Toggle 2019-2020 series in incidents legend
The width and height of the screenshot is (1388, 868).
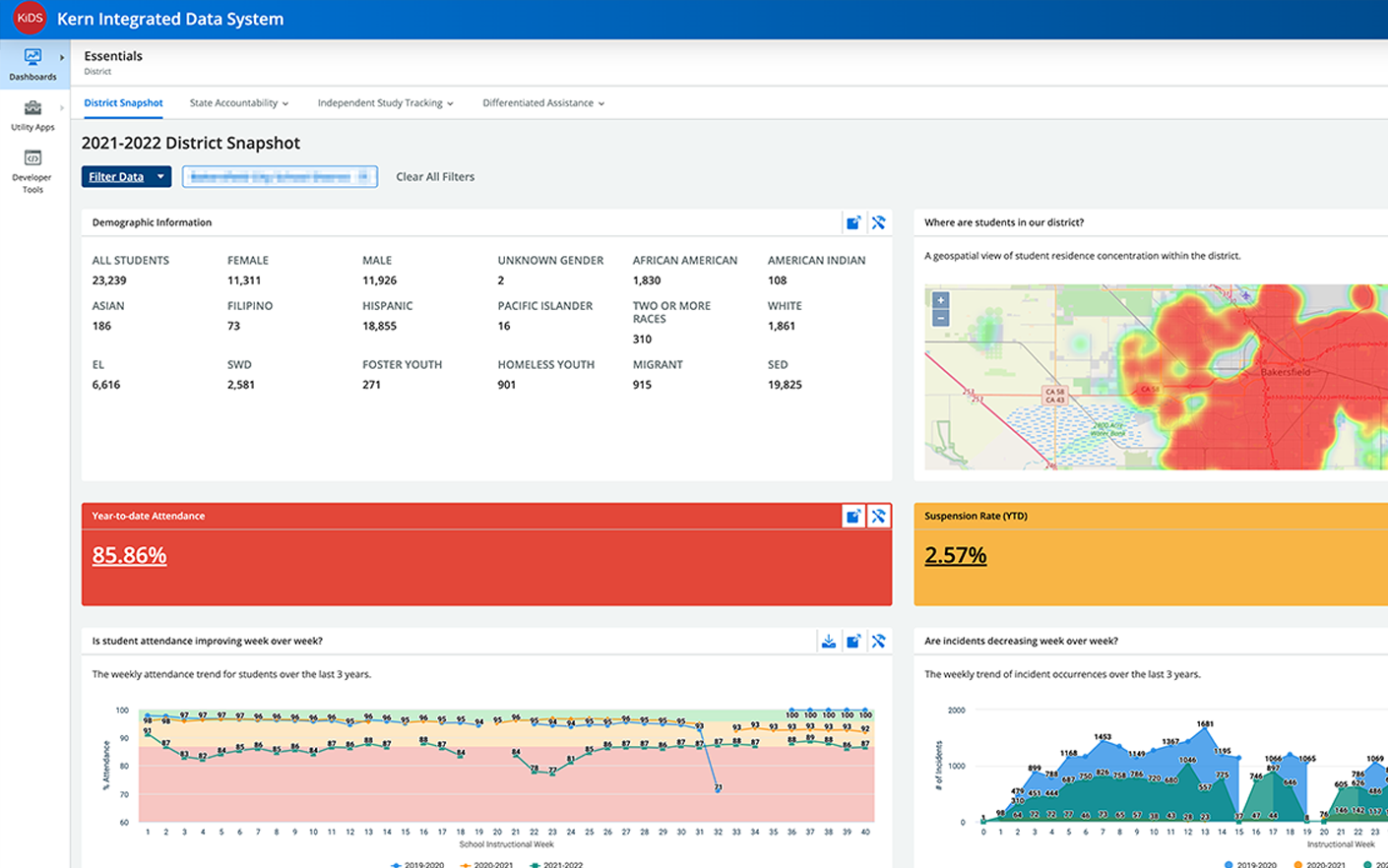point(1250,864)
